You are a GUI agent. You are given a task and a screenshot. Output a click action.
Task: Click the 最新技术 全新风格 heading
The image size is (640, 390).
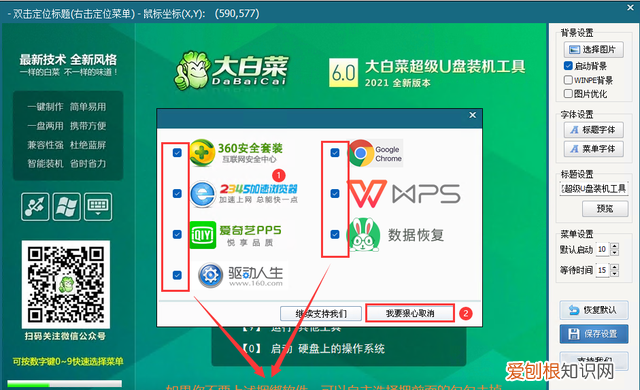68,60
